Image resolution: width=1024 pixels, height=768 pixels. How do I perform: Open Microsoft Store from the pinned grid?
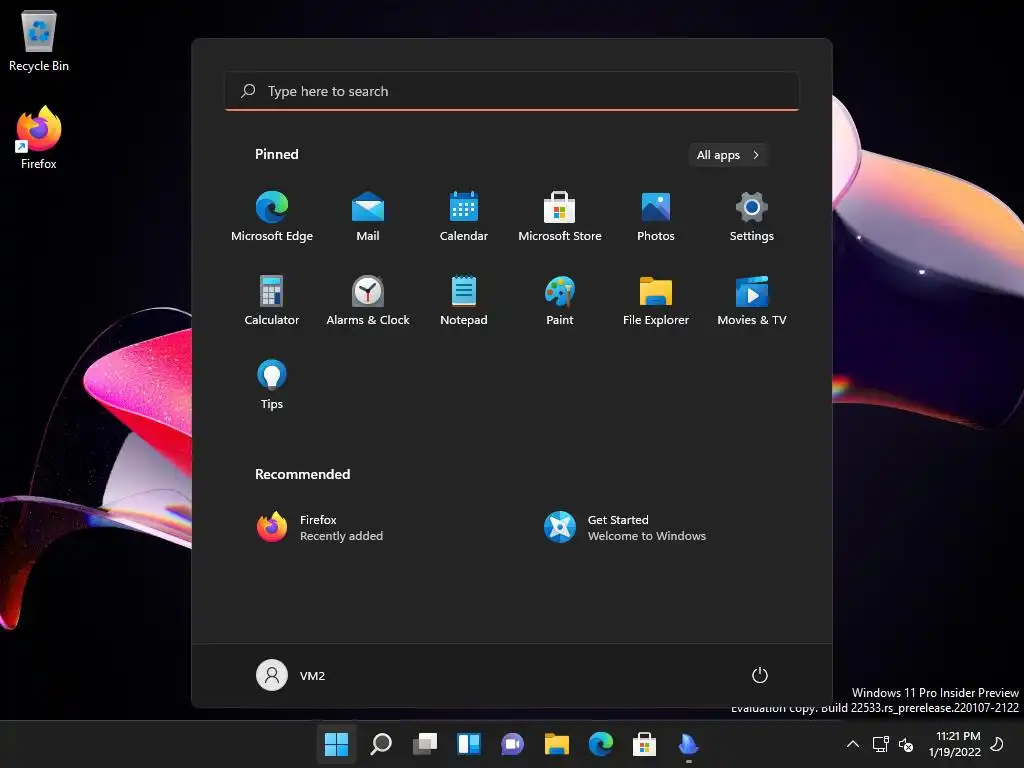(560, 216)
